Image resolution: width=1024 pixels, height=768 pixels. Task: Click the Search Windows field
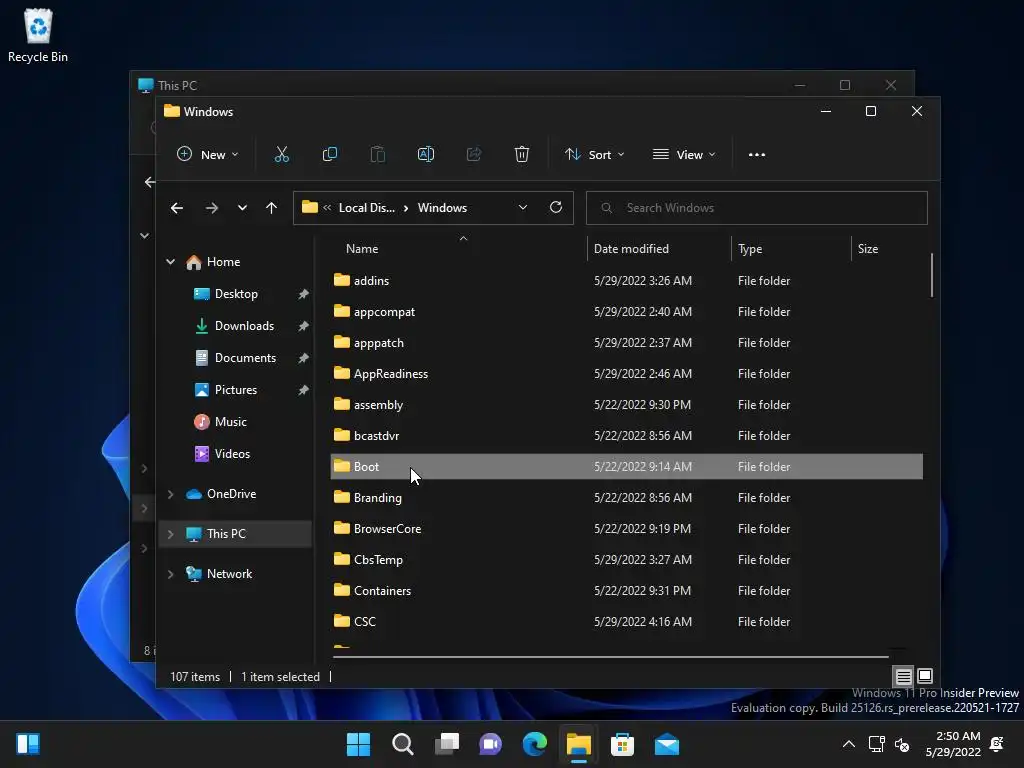point(756,208)
